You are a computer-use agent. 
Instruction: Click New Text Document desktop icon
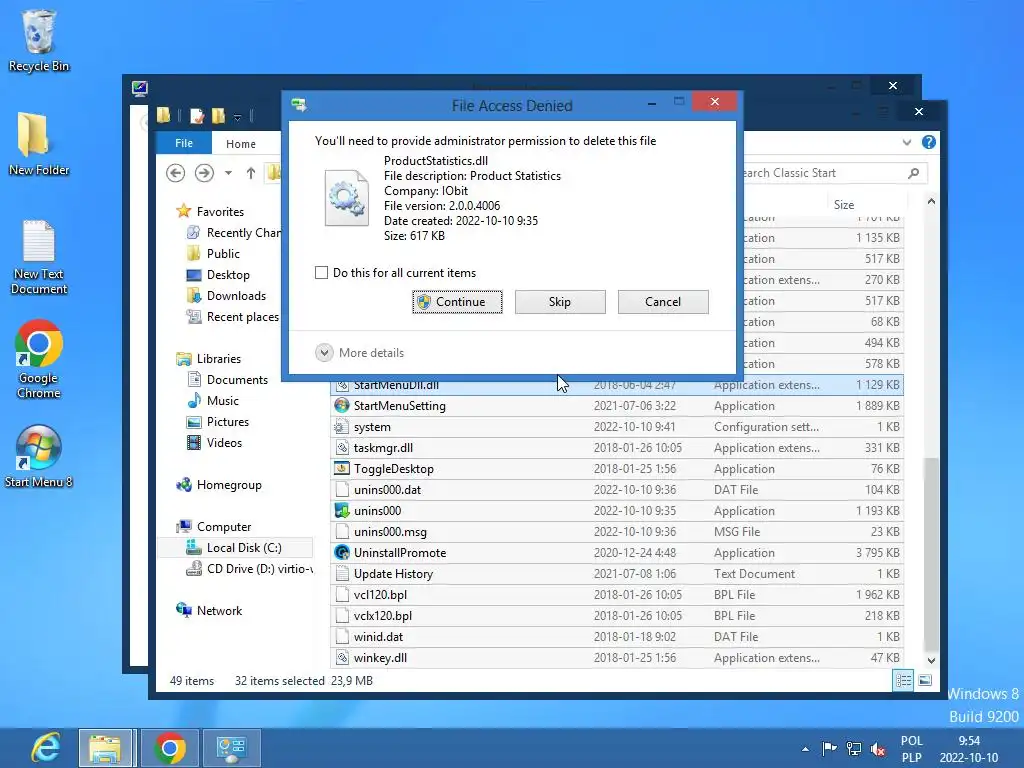[x=39, y=257]
